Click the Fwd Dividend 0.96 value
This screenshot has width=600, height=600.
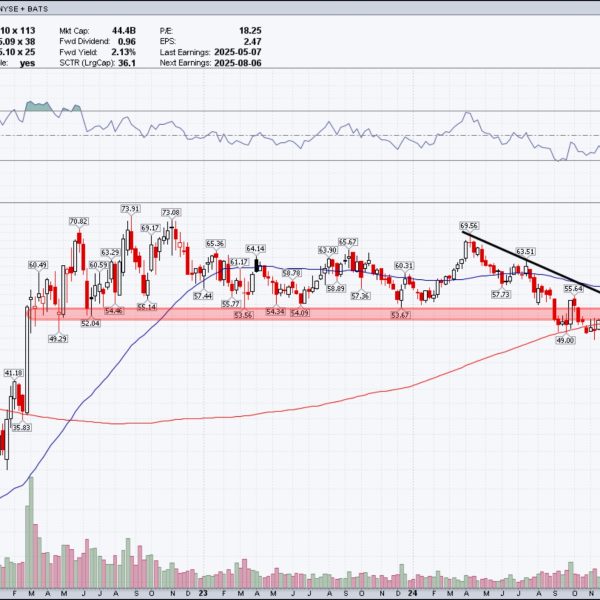[127, 41]
